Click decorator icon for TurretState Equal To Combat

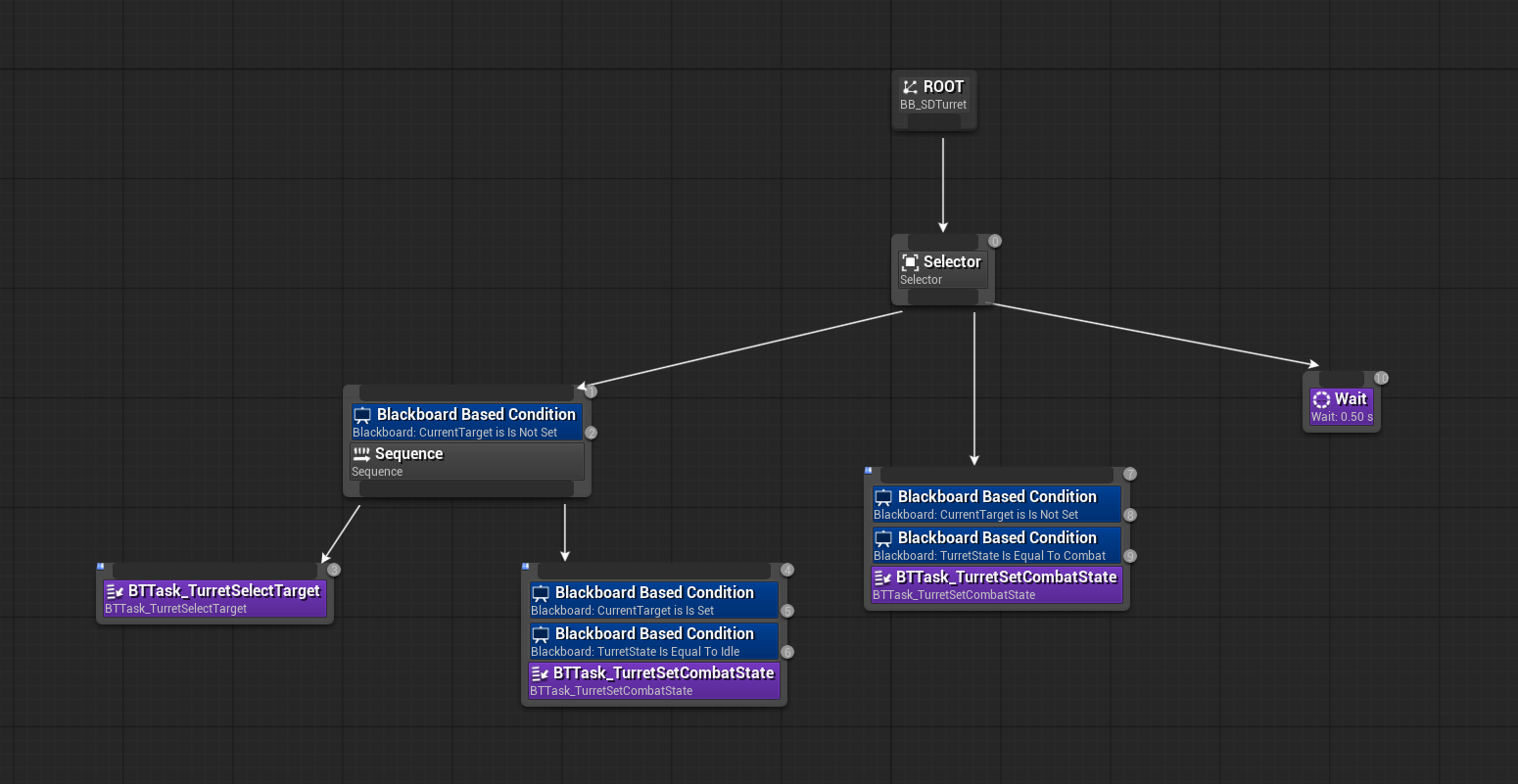coord(883,538)
